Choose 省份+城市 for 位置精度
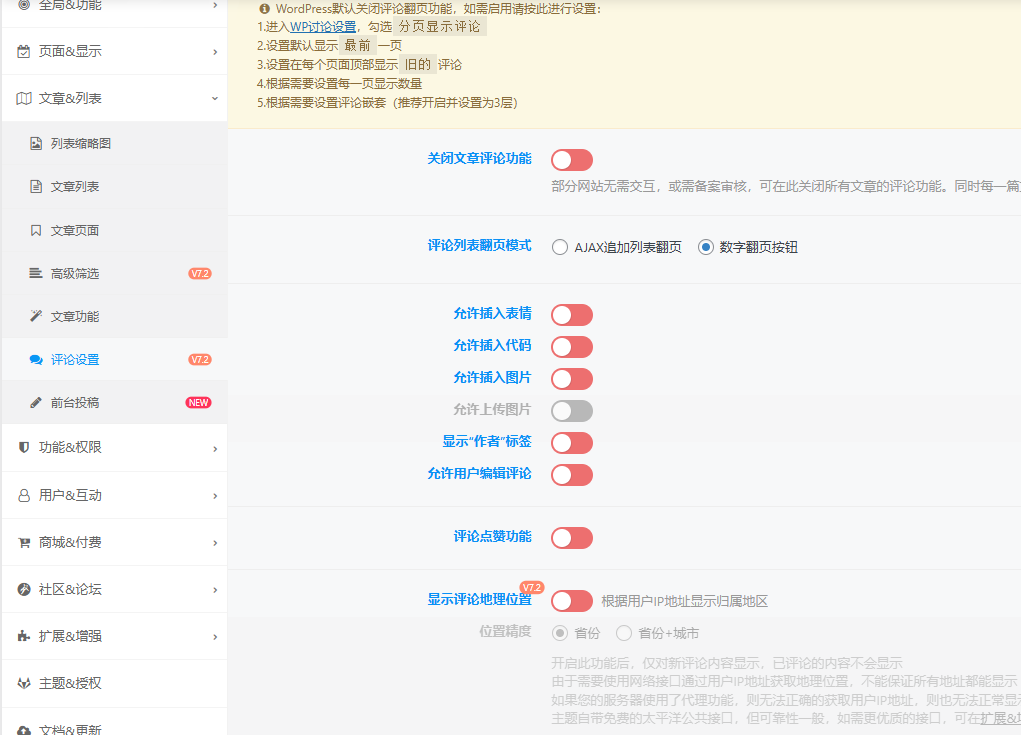This screenshot has height=735, width=1021. pyautogui.click(x=623, y=632)
